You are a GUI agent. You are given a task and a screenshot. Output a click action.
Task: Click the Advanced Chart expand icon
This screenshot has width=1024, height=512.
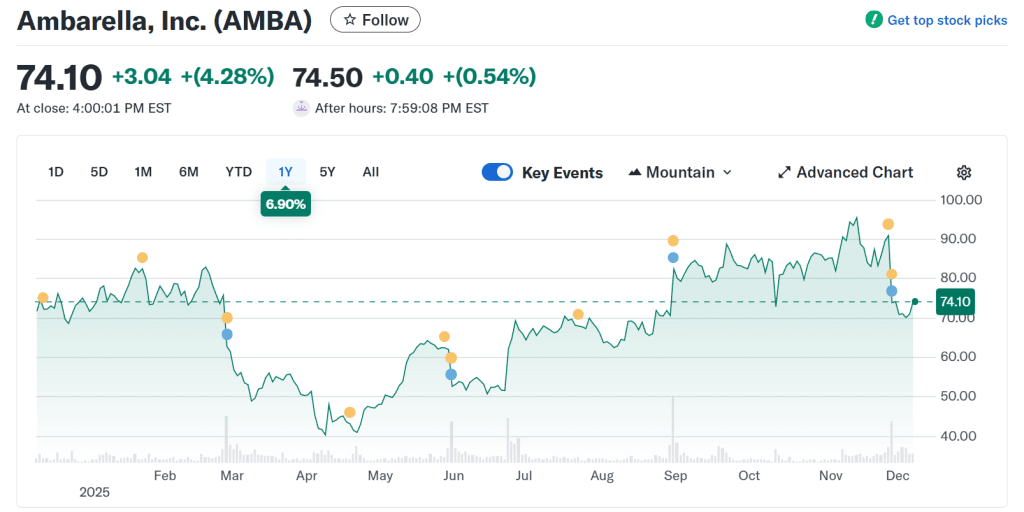coord(785,172)
